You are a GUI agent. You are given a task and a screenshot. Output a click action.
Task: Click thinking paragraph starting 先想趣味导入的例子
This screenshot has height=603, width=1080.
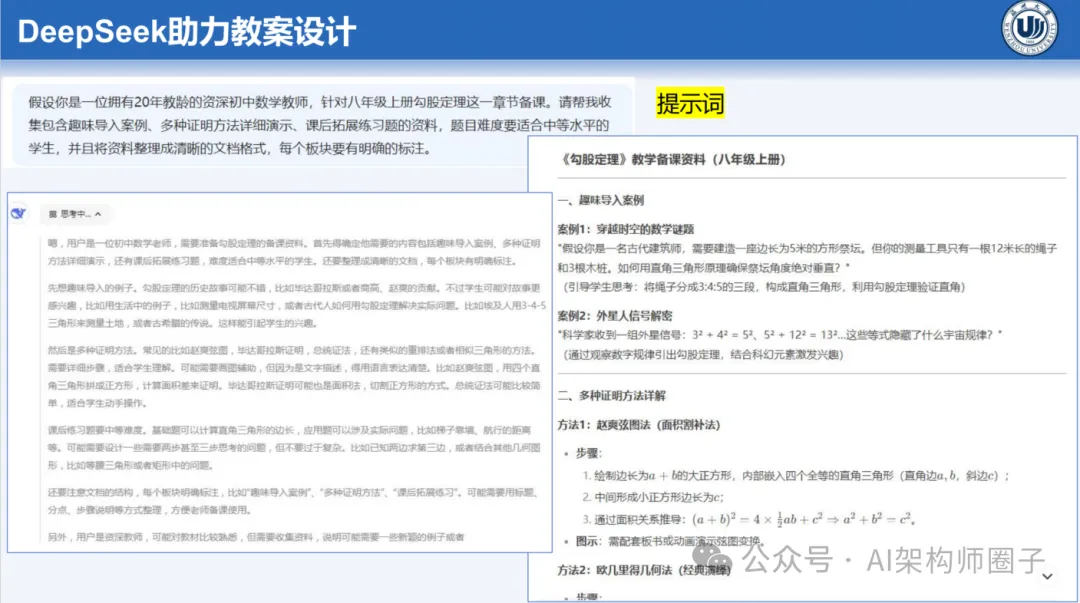[x=297, y=305]
